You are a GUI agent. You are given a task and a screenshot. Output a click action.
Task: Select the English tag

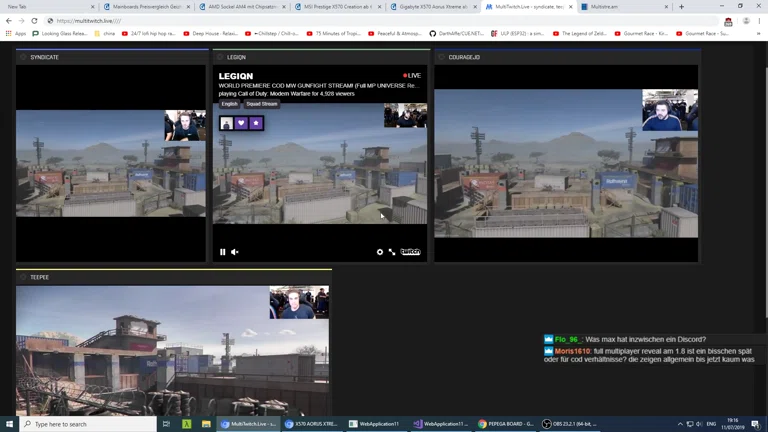tap(229, 104)
